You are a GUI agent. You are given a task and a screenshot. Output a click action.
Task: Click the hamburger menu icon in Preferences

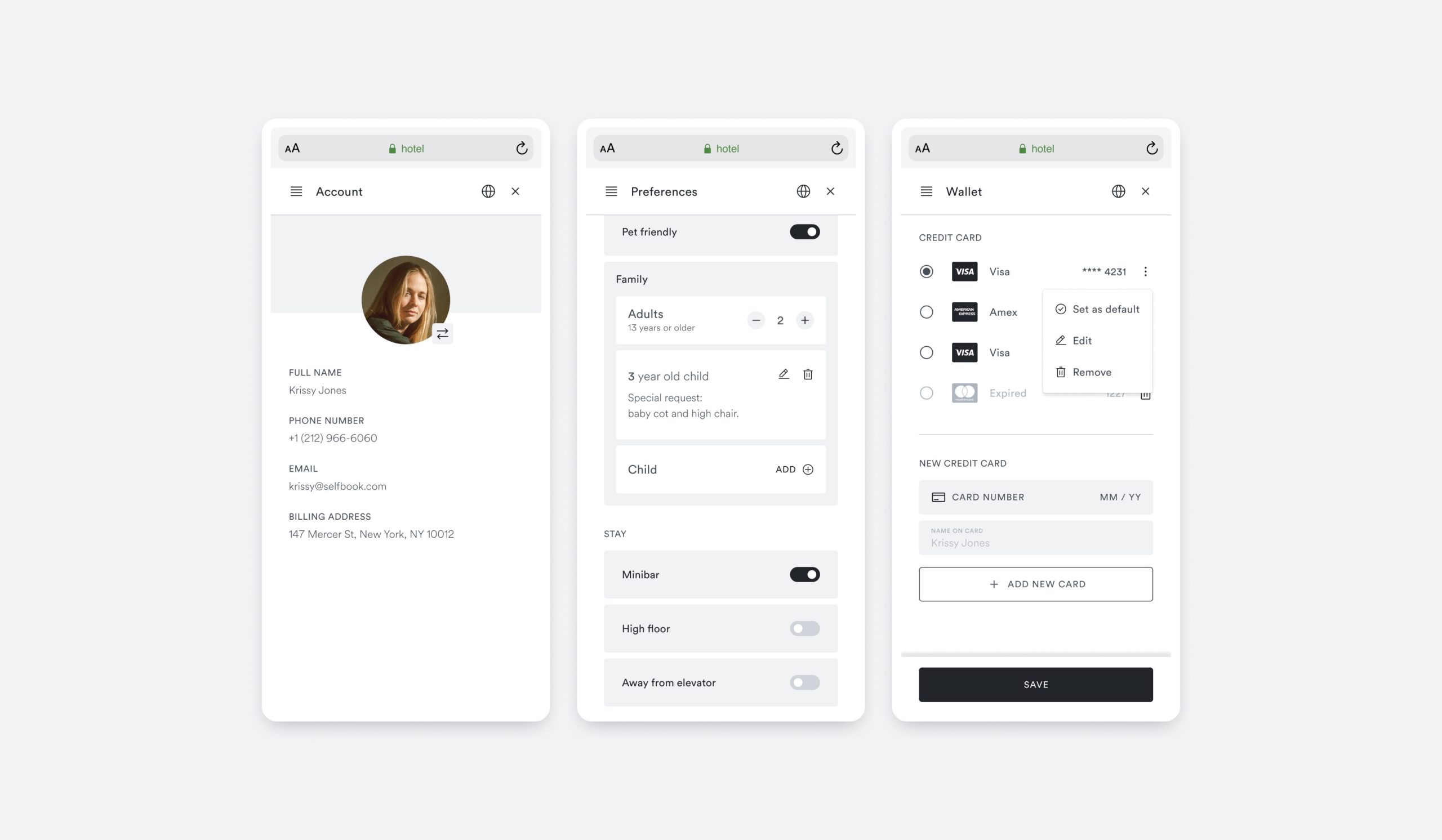[x=611, y=191]
